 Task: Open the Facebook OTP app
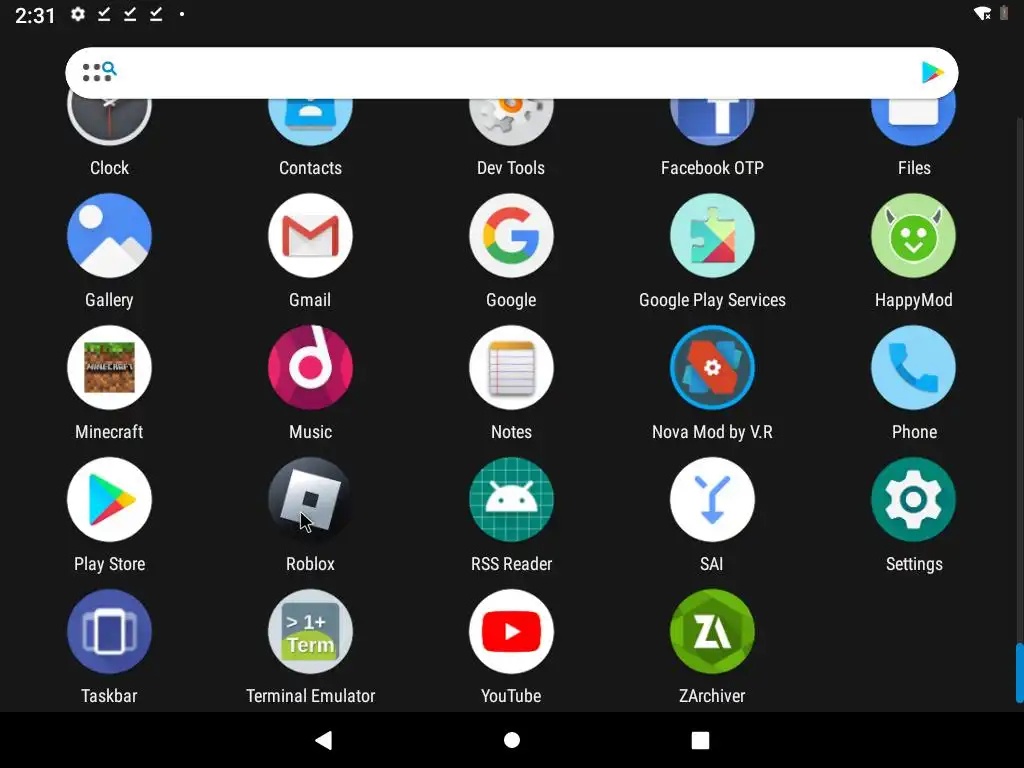pos(712,123)
